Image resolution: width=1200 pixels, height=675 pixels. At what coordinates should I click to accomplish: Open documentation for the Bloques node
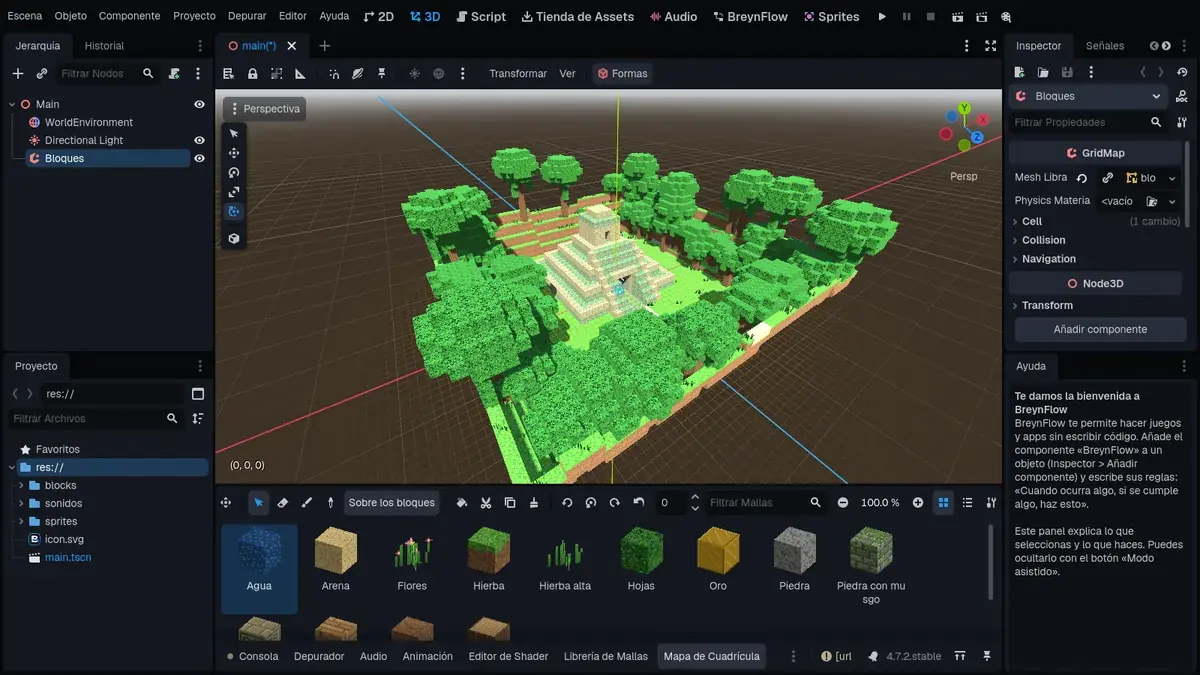coord(1183,97)
